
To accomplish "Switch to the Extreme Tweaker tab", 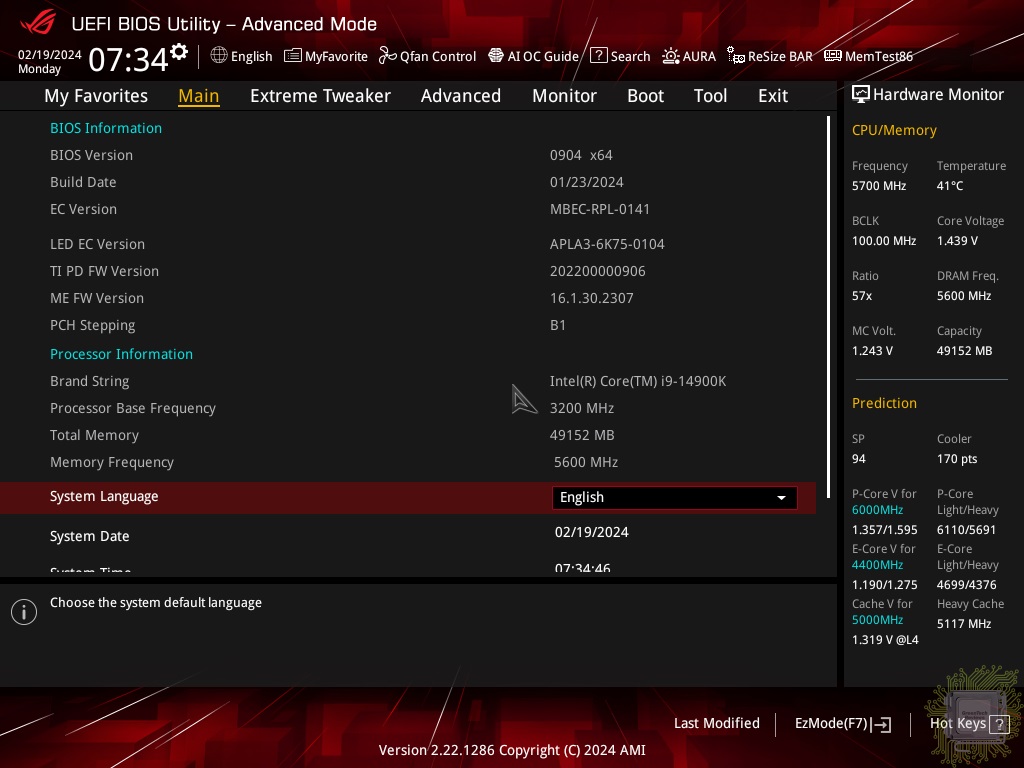I will tap(320, 96).
